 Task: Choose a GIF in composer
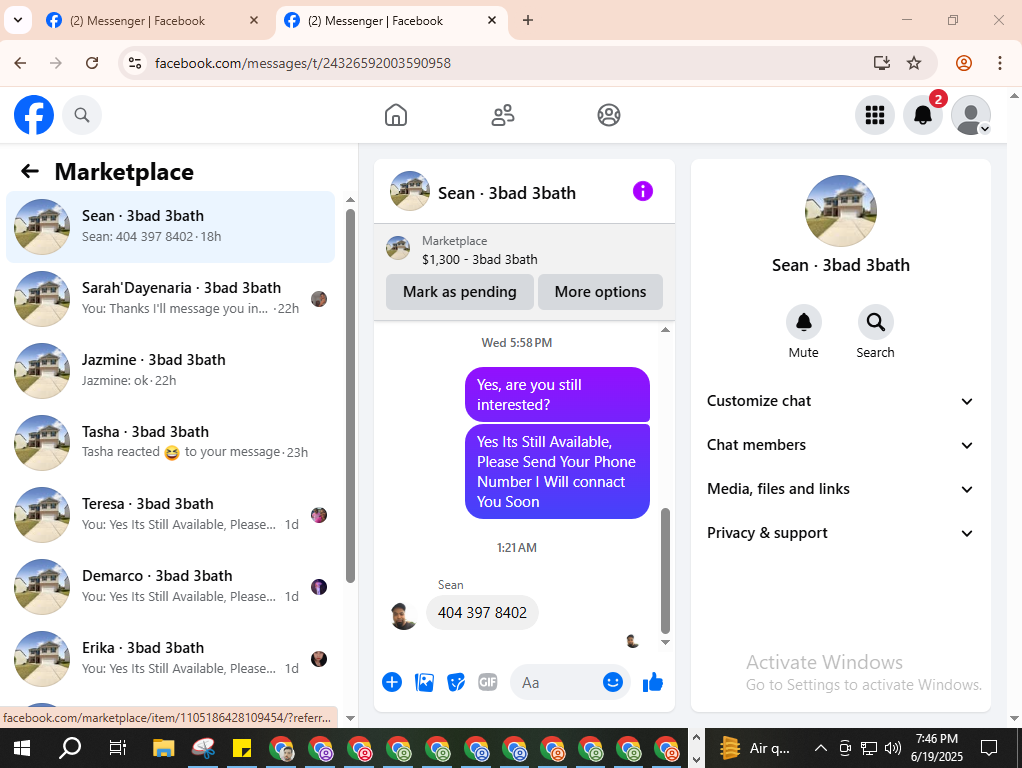(x=488, y=683)
